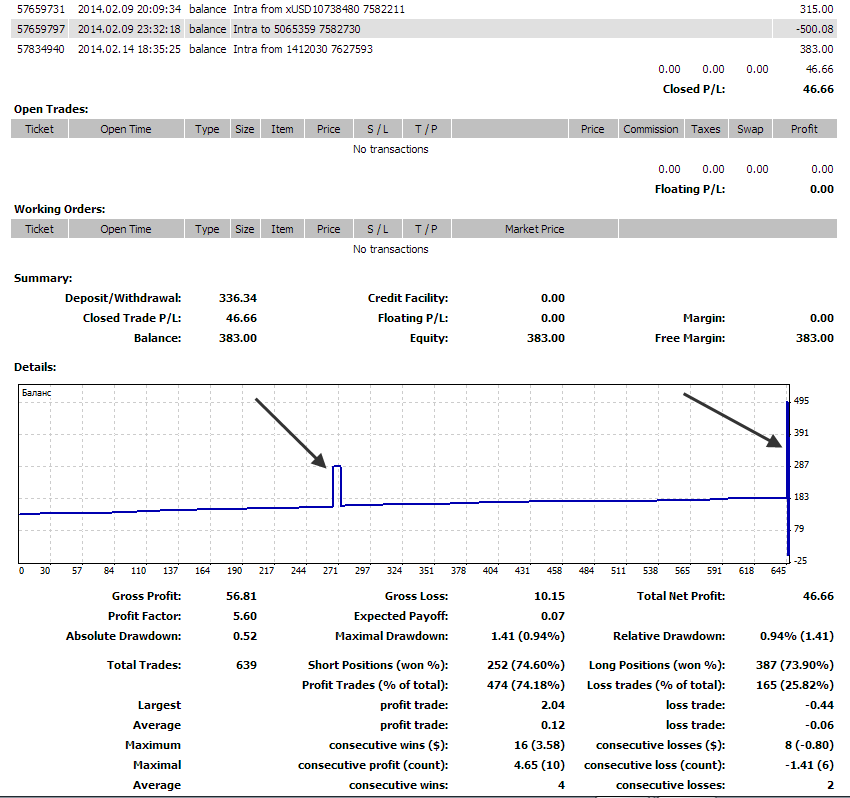Image resolution: width=850 pixels, height=798 pixels.
Task: Click the Maximal Drawdown value 1.41 (0.94%)
Action: click(x=524, y=636)
